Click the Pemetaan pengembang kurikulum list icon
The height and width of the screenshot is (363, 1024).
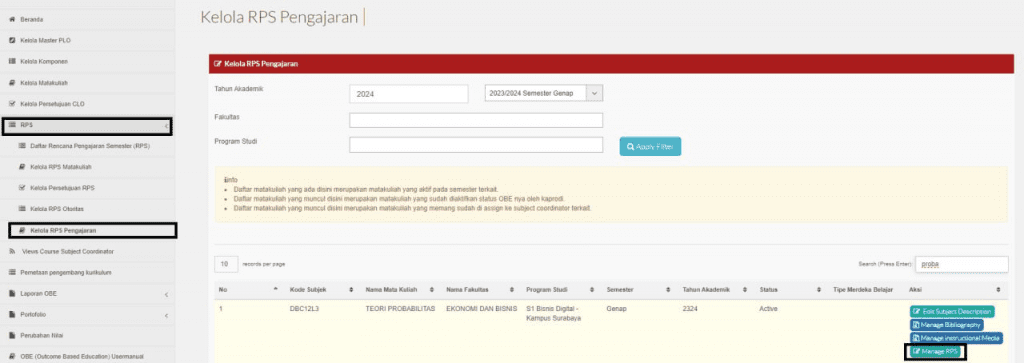[12, 272]
